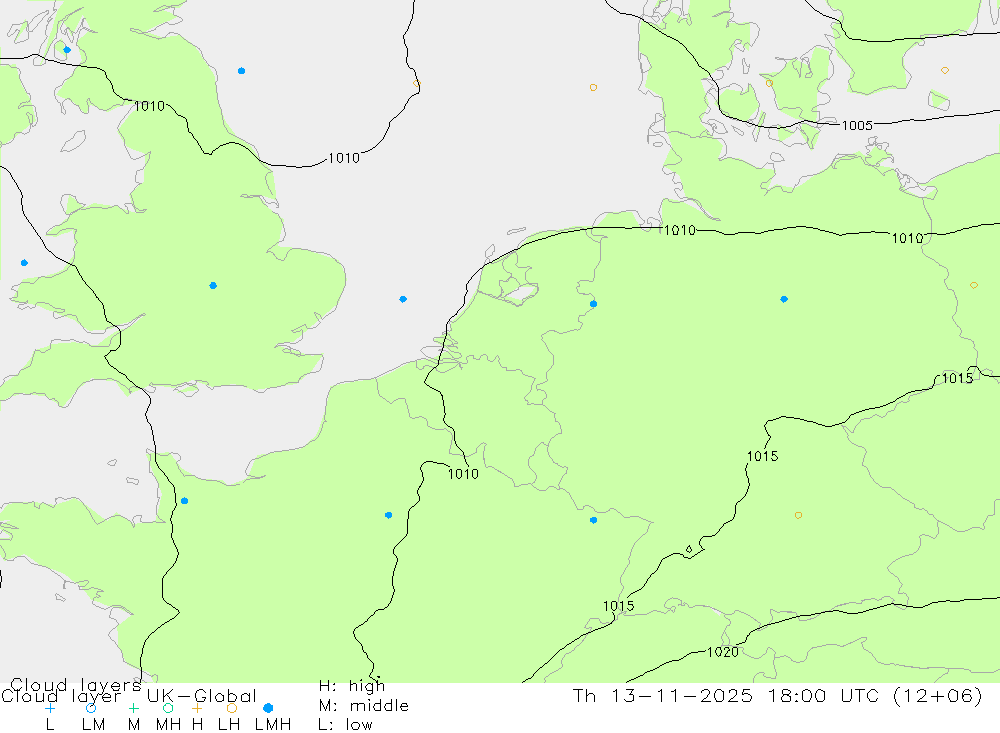
Task: Select the blue cloud marker over western Scotland
Action: (x=67, y=50)
